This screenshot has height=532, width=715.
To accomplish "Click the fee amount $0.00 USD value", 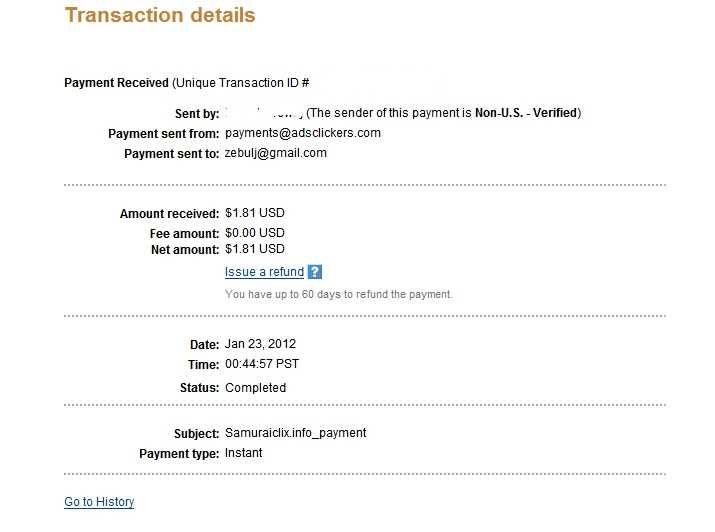I will pyautogui.click(x=254, y=233).
